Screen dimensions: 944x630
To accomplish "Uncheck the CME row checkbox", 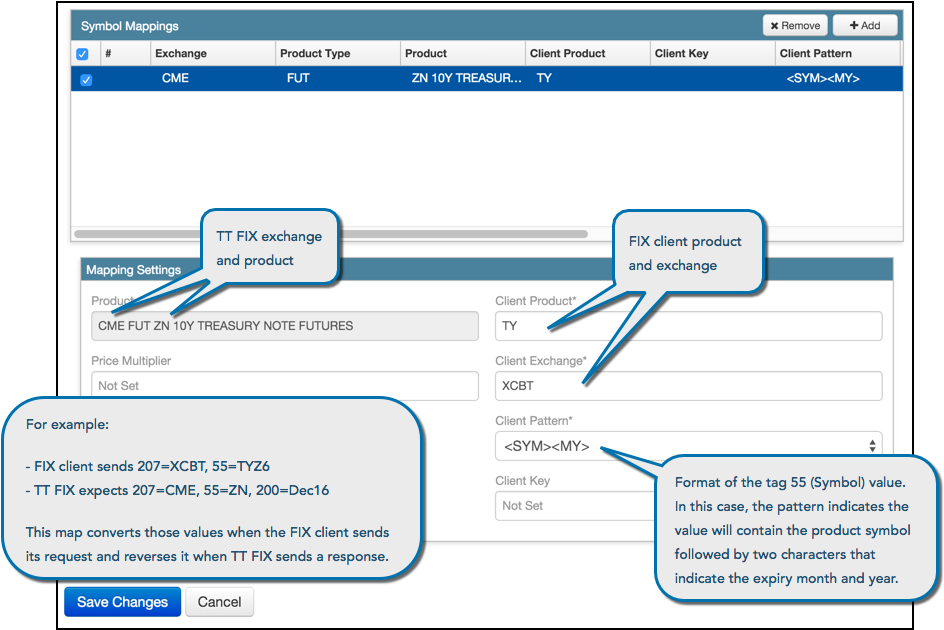I will (x=86, y=79).
